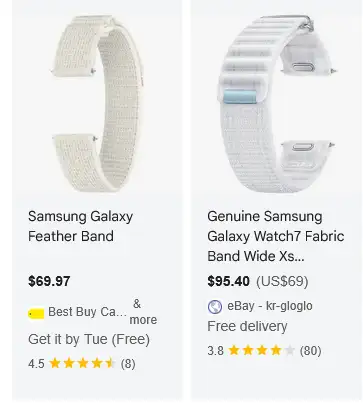The image size is (363, 407).
Task: Click the Genuine Samsung Galaxy Watch7 Fabric Band title
Action: (276, 236)
